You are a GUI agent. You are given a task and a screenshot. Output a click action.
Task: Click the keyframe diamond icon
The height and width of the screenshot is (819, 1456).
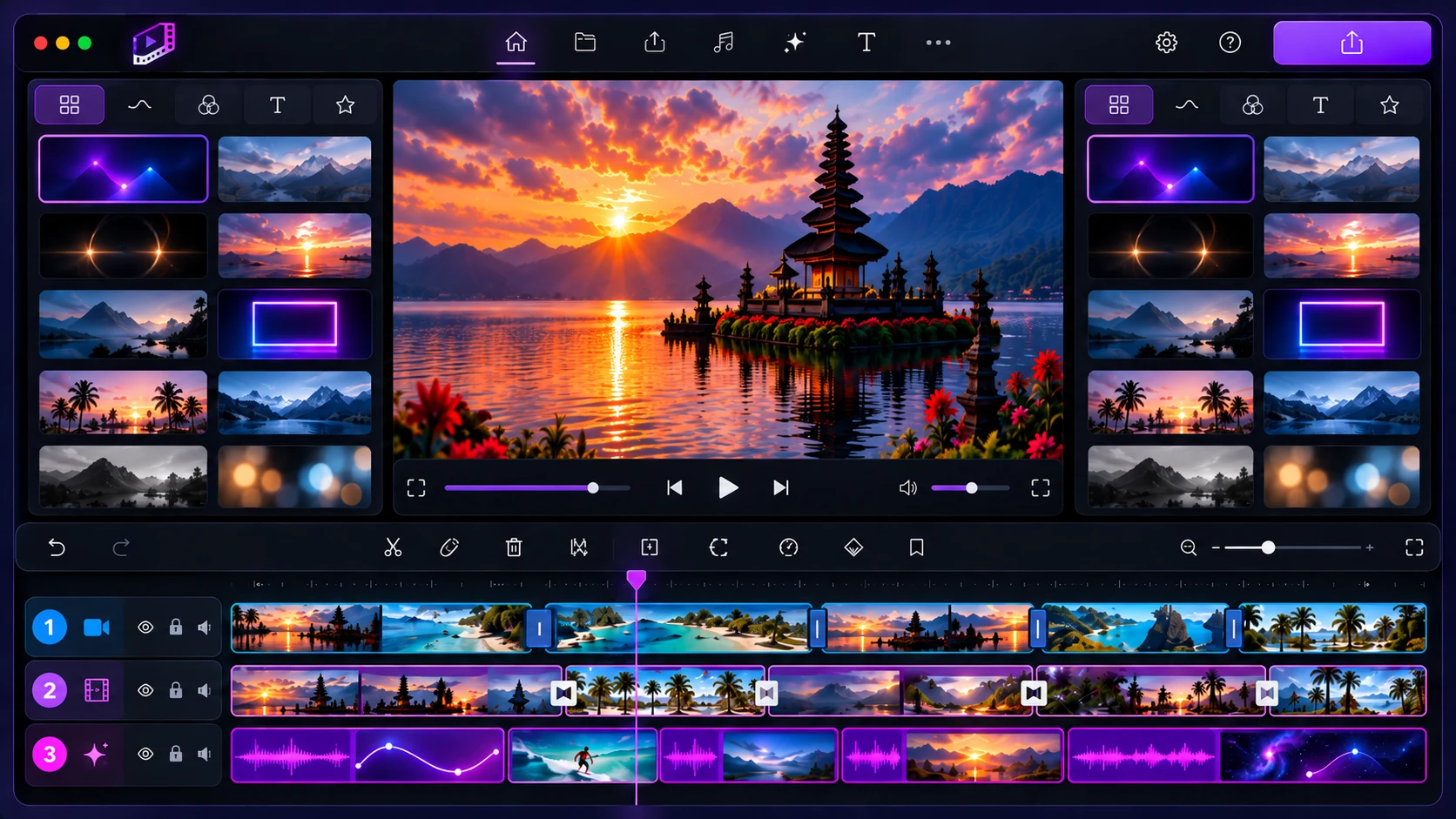[x=853, y=547]
